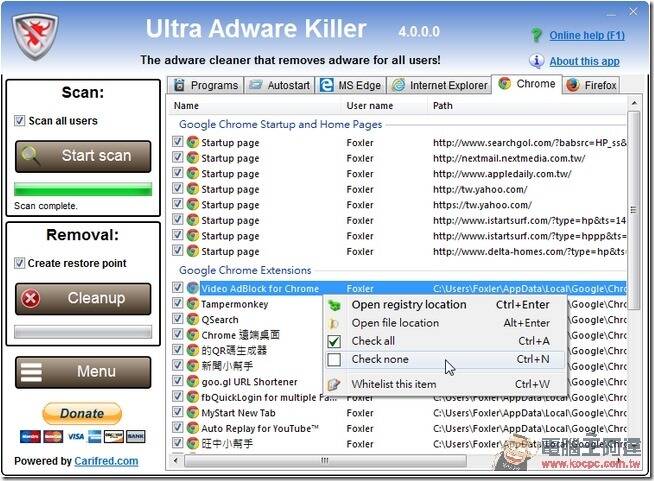
Task: Click the blue info icon beside About
Action: 536,61
